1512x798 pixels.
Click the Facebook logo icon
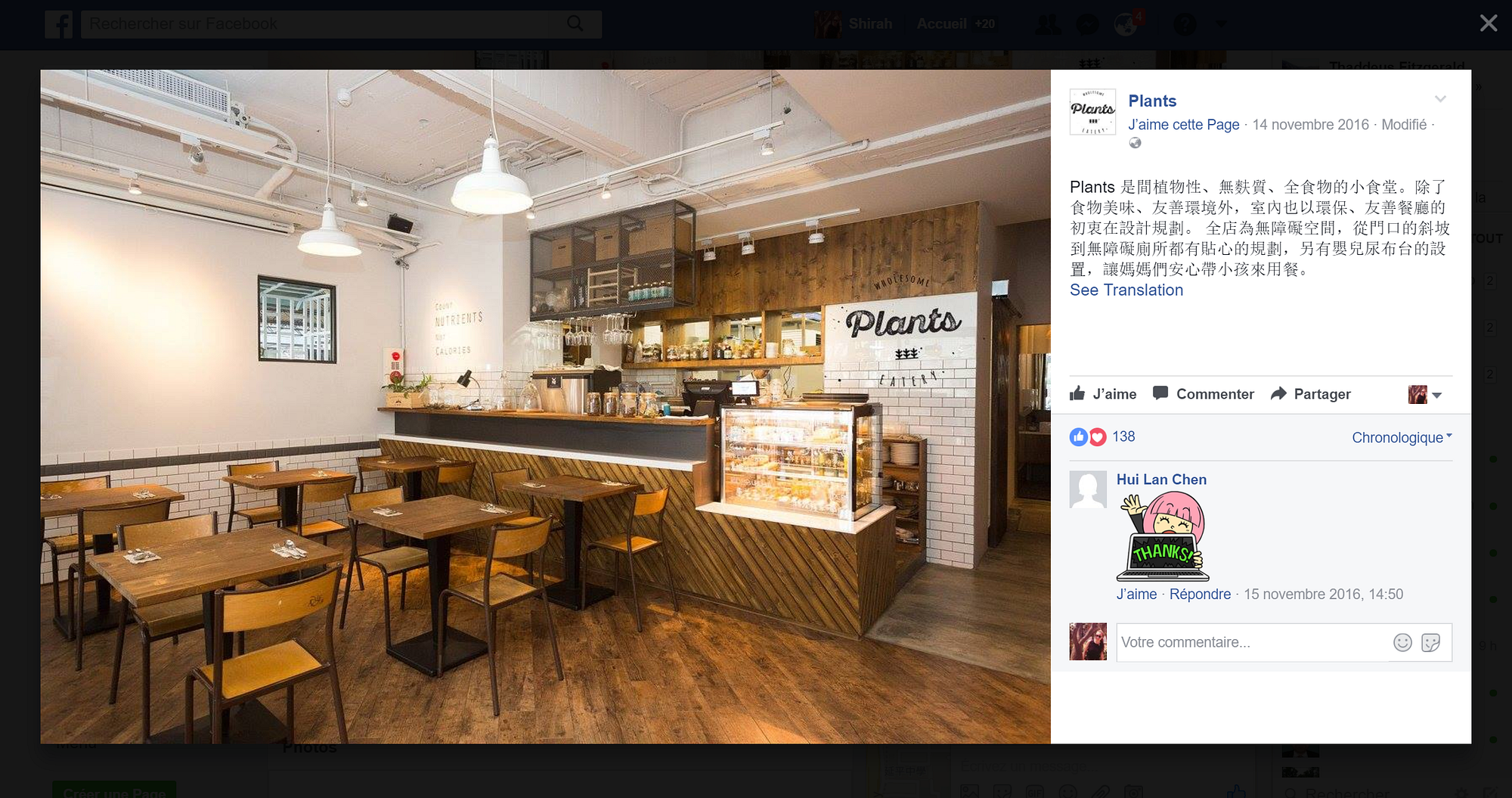59,24
